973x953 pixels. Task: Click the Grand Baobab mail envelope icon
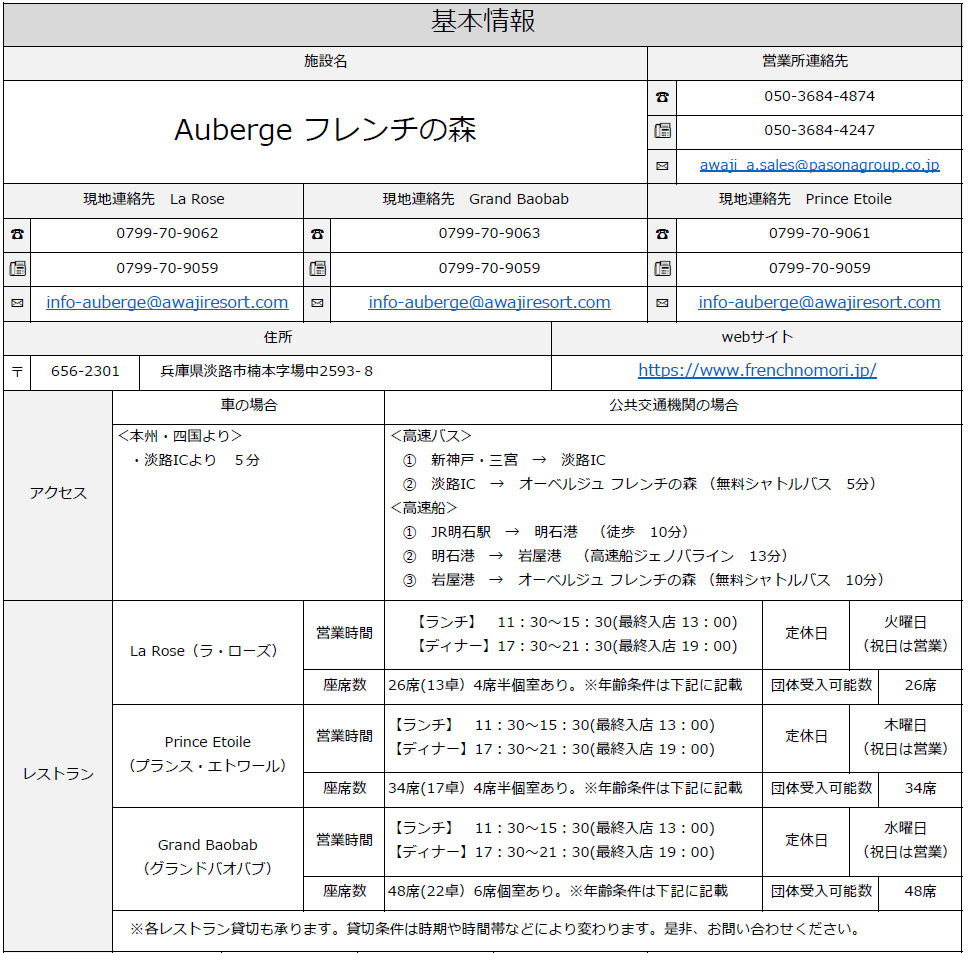pyautogui.click(x=317, y=303)
